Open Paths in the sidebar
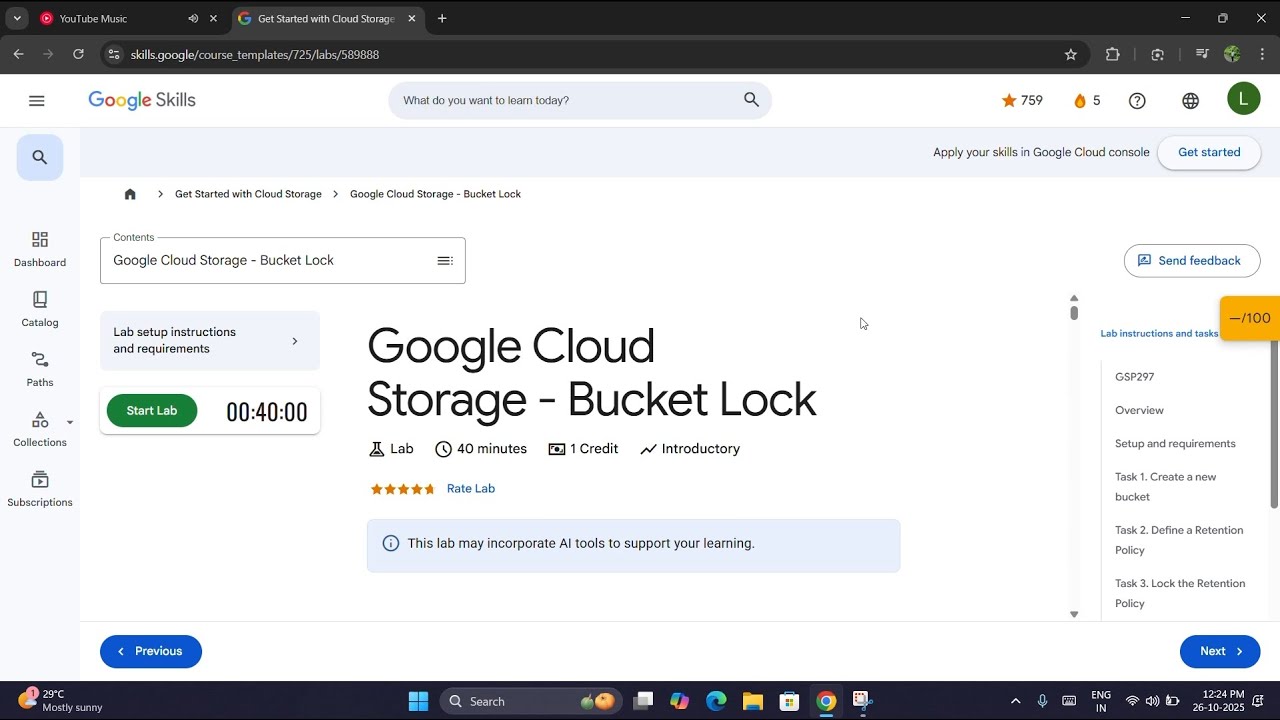 click(40, 369)
